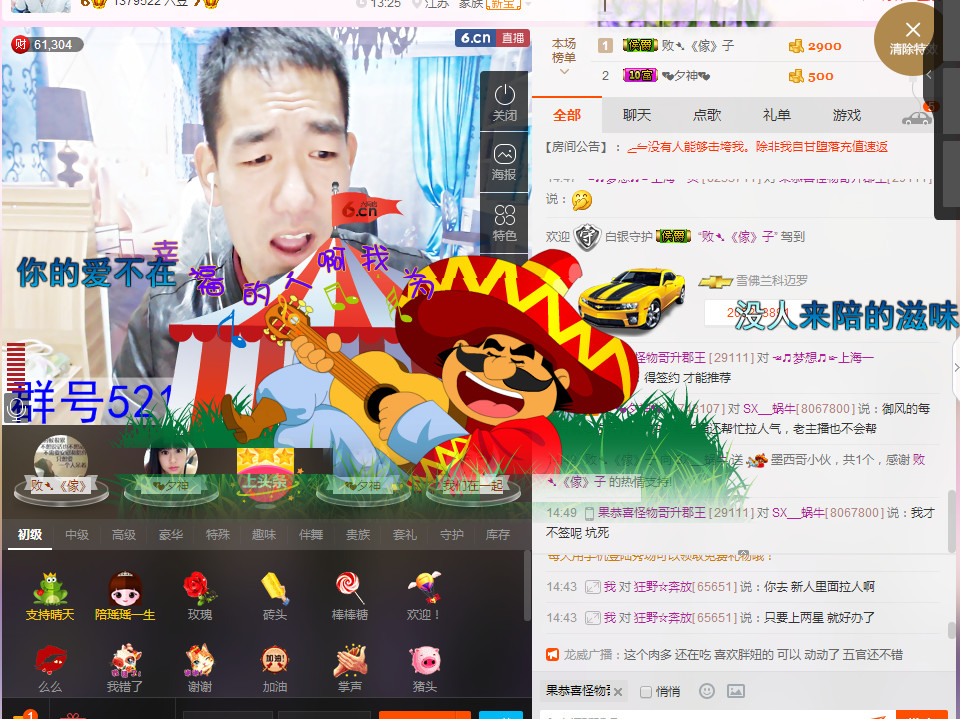This screenshot has width=960, height=719.
Task: Click username 狂野☆奔放 in chat message
Action: click(663, 587)
